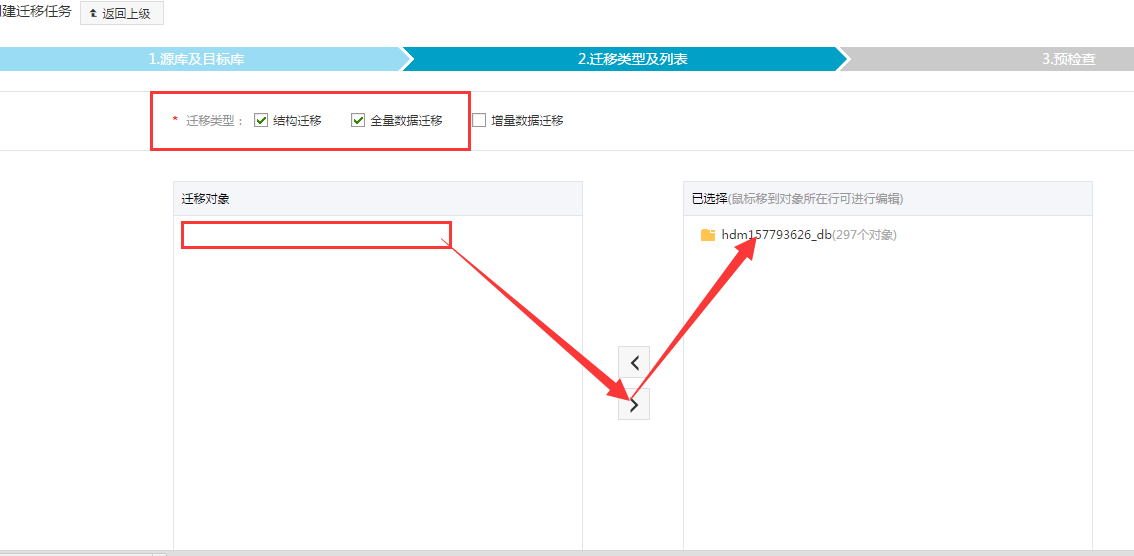The height and width of the screenshot is (556, 1134).
Task: Jump to step 3.预检查
Action: (x=1068, y=59)
